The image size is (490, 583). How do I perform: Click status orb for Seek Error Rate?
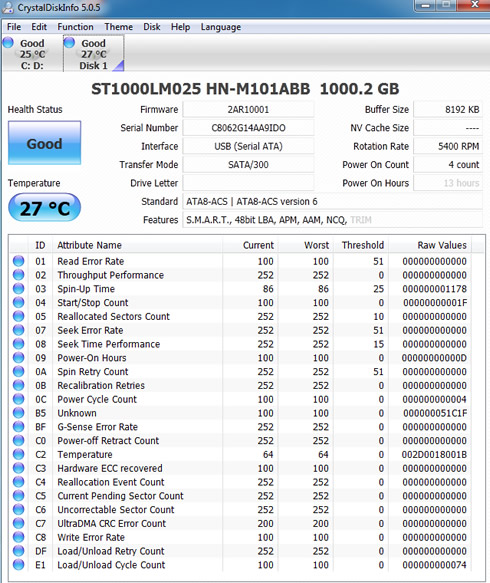click(18, 330)
